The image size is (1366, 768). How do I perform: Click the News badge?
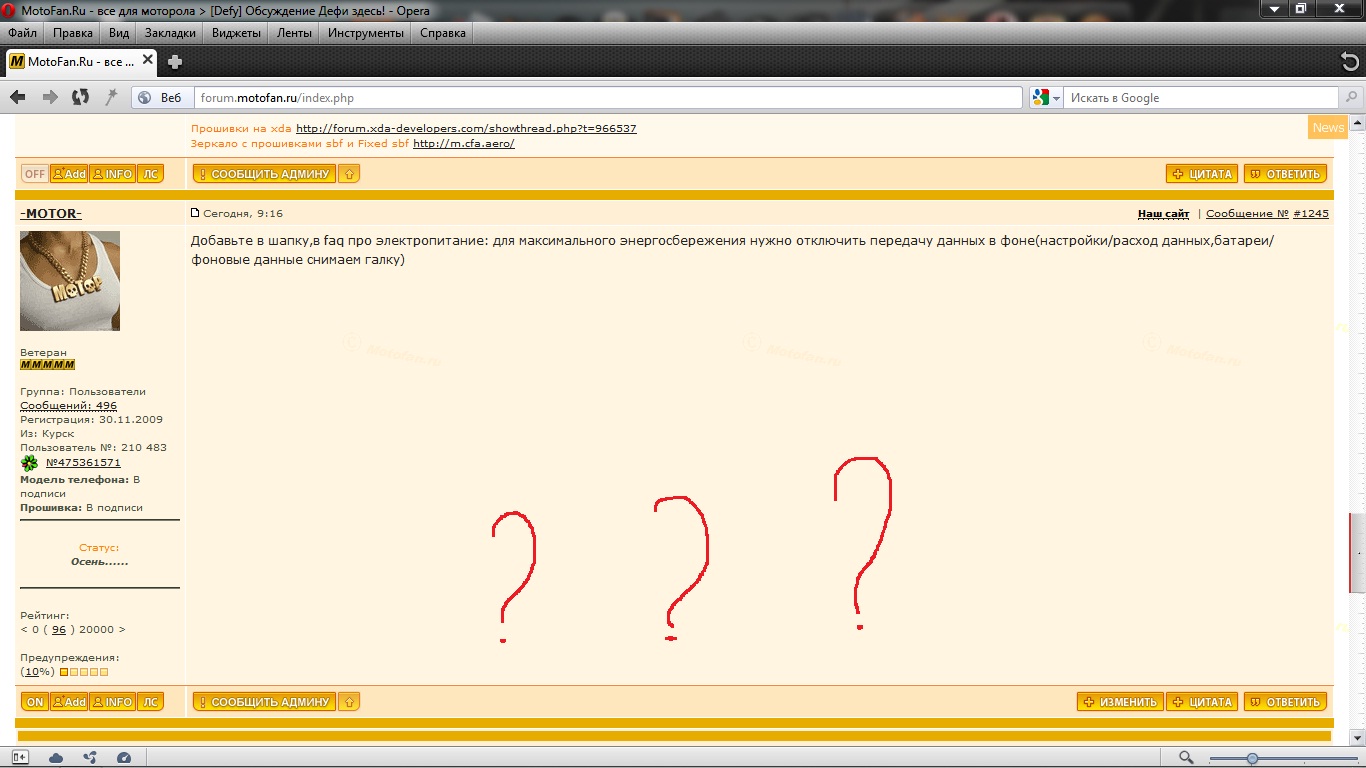point(1328,127)
